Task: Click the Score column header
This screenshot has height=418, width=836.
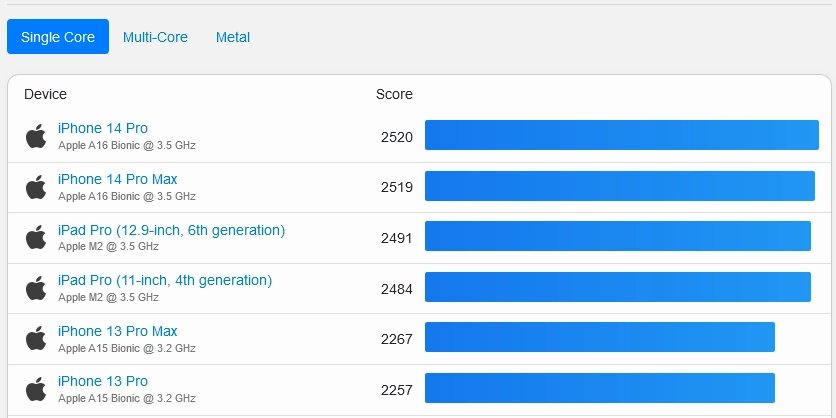Action: [x=394, y=94]
